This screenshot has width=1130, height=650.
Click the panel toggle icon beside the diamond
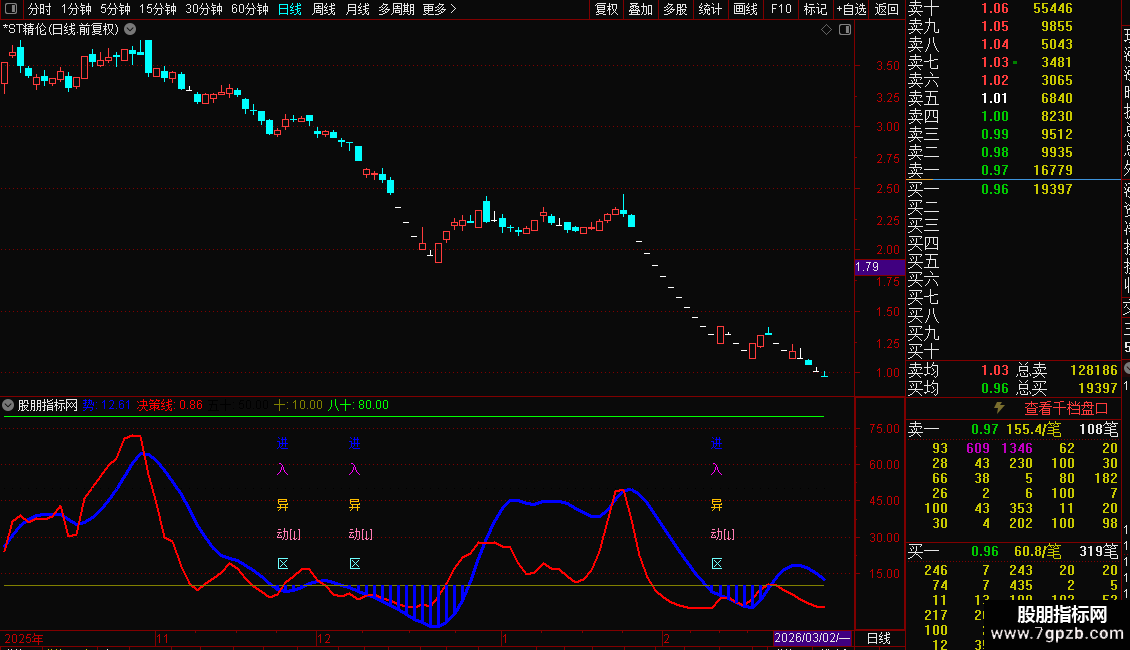845,30
